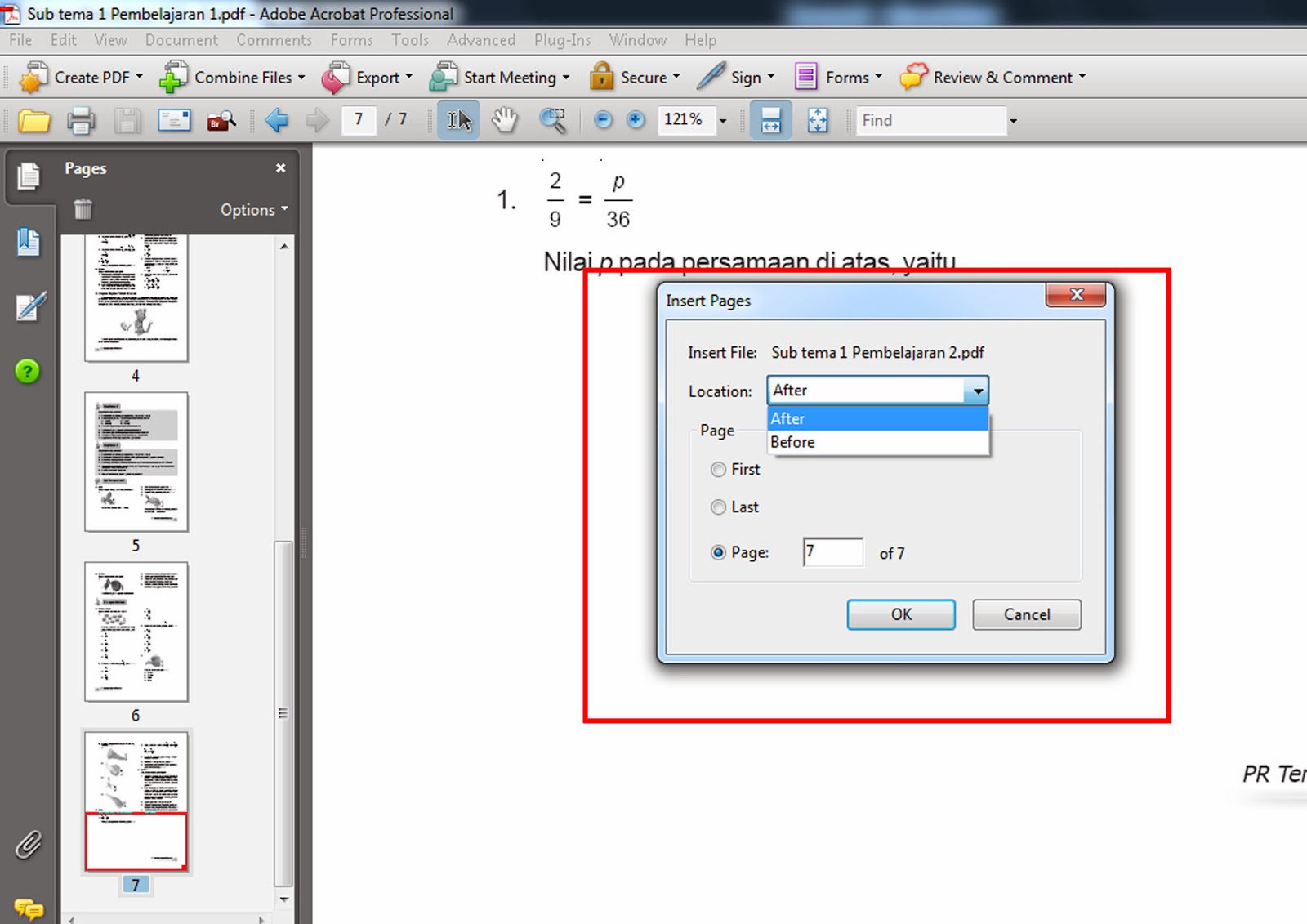The image size is (1307, 924).
Task: Select the Page number radio button
Action: point(718,553)
